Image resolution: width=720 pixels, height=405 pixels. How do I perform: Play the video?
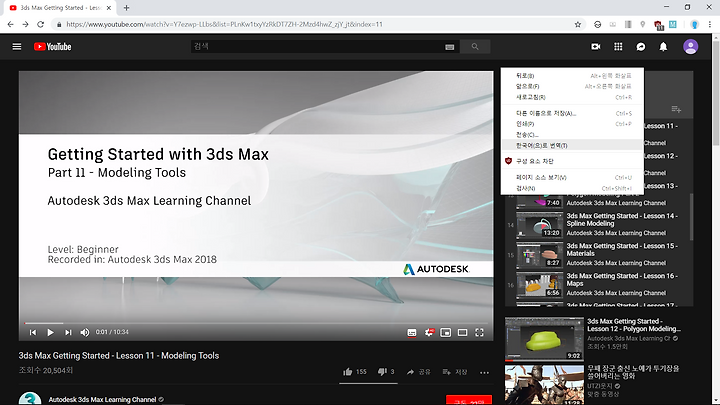(51, 332)
